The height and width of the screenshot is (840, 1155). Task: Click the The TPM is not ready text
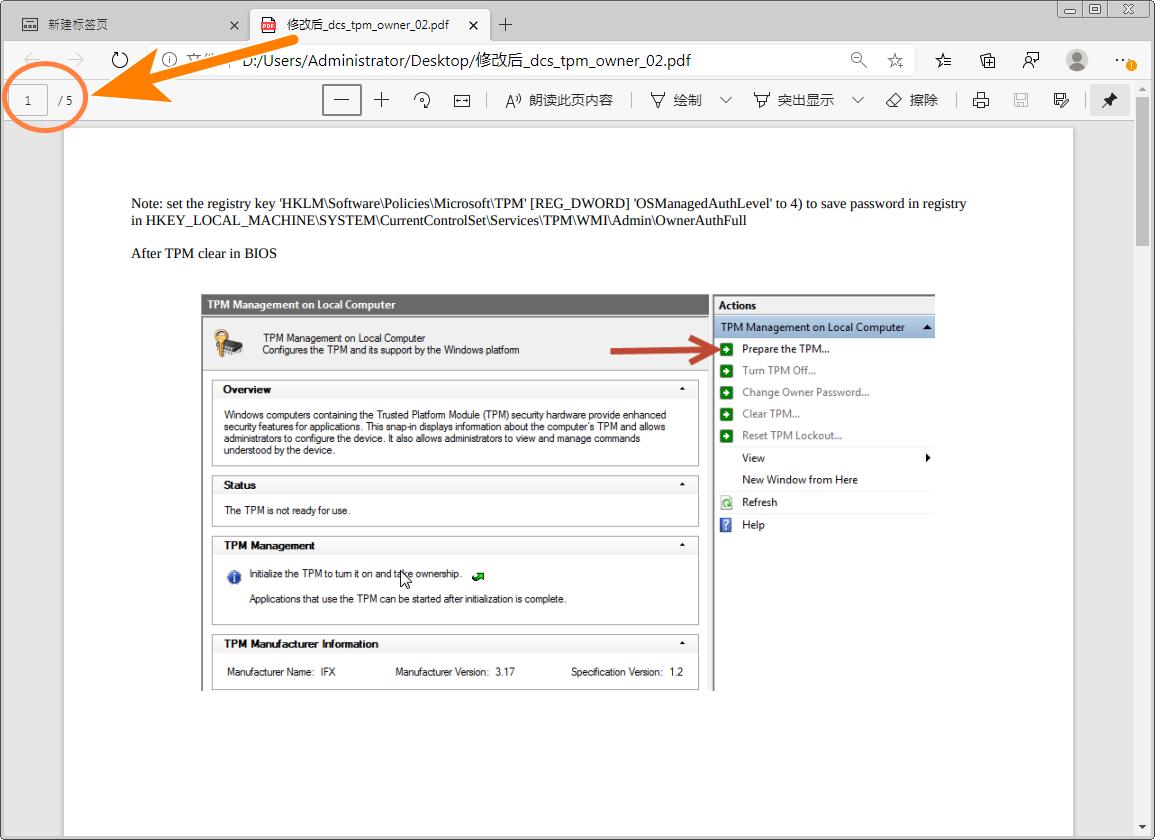point(287,510)
